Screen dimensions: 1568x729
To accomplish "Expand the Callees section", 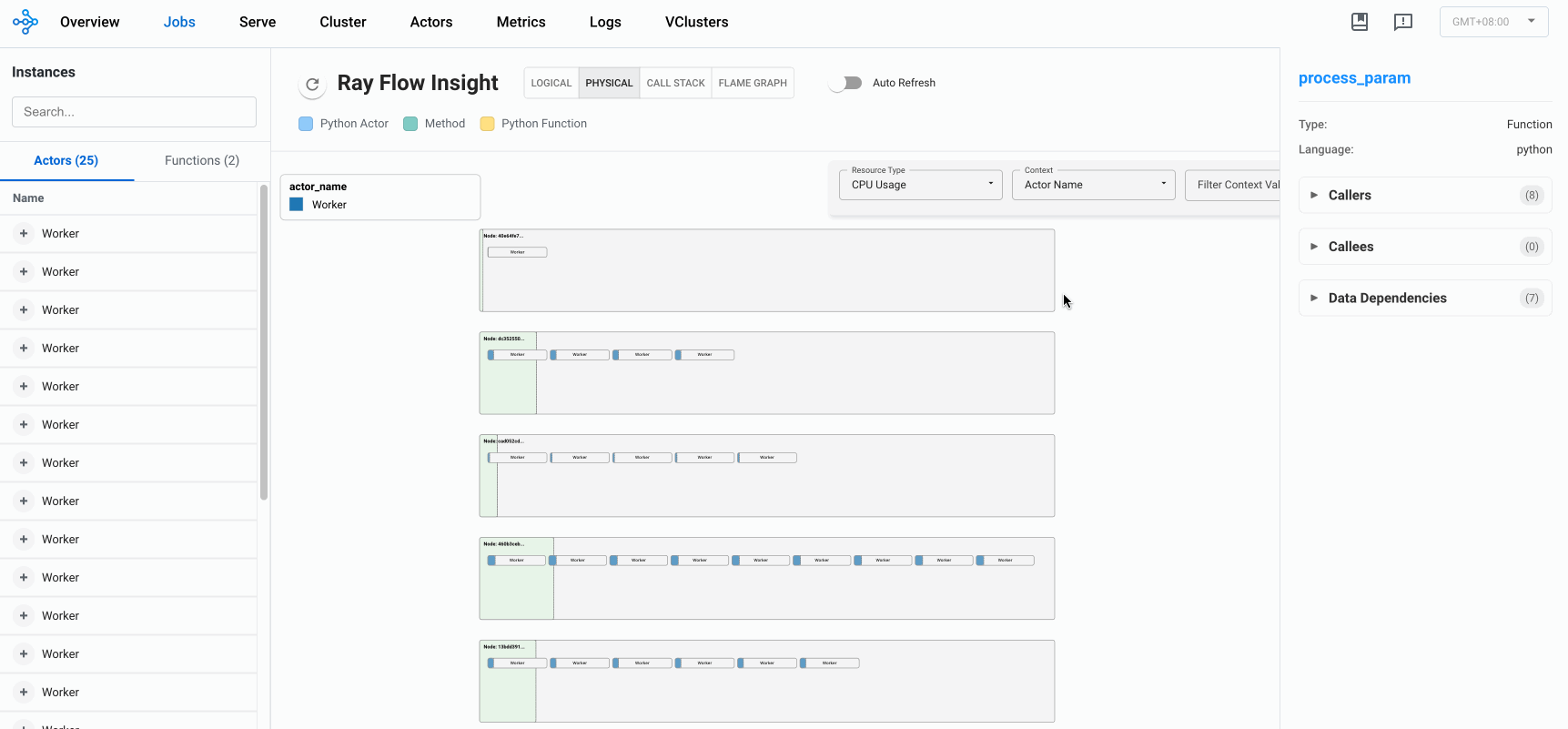I will [1425, 247].
